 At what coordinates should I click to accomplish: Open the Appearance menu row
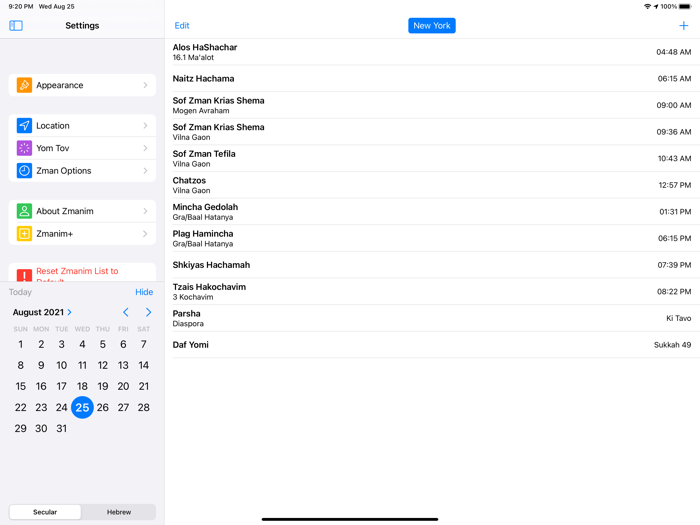(82, 85)
